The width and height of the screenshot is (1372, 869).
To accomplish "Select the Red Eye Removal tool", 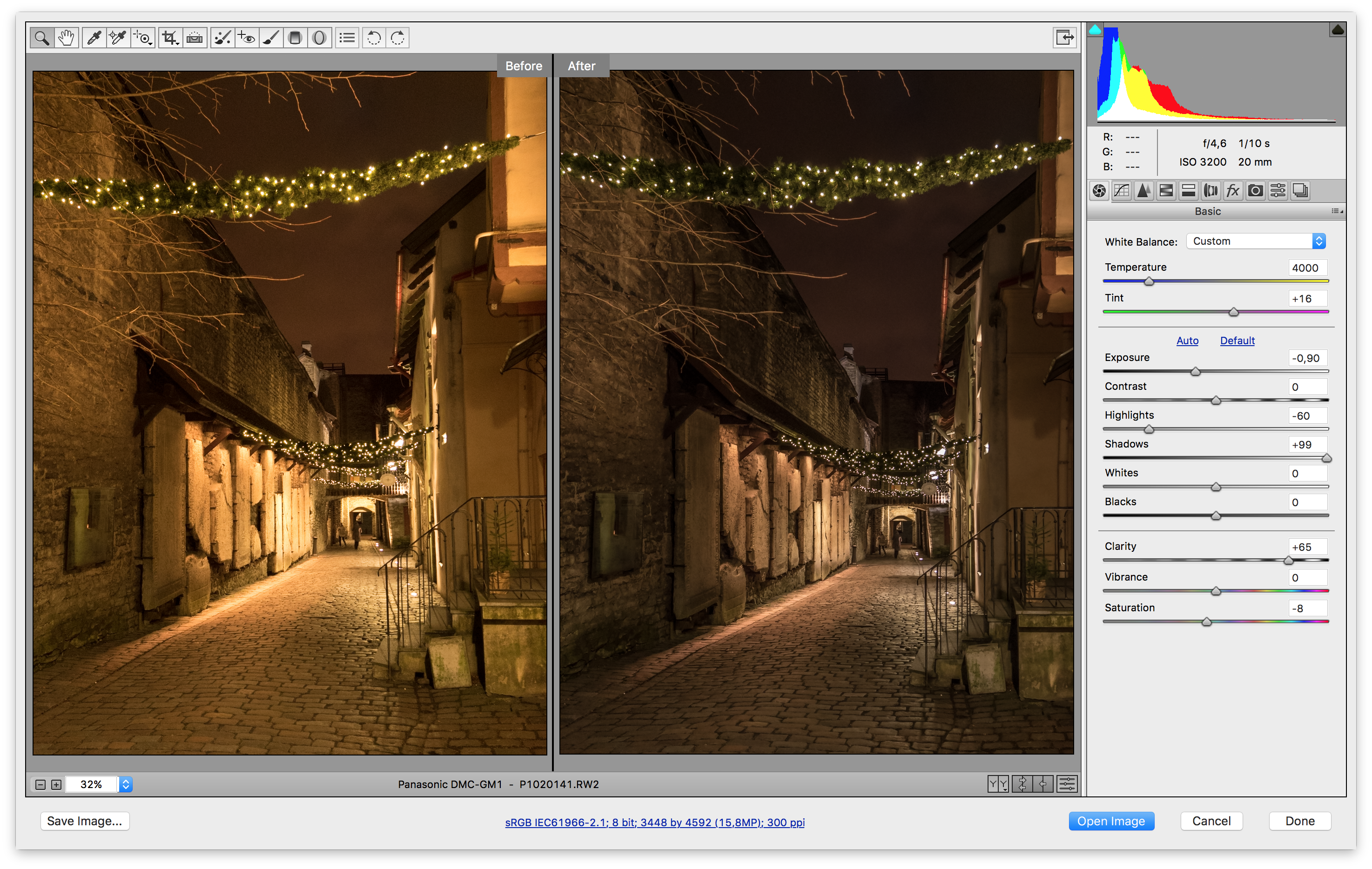I will [x=246, y=38].
